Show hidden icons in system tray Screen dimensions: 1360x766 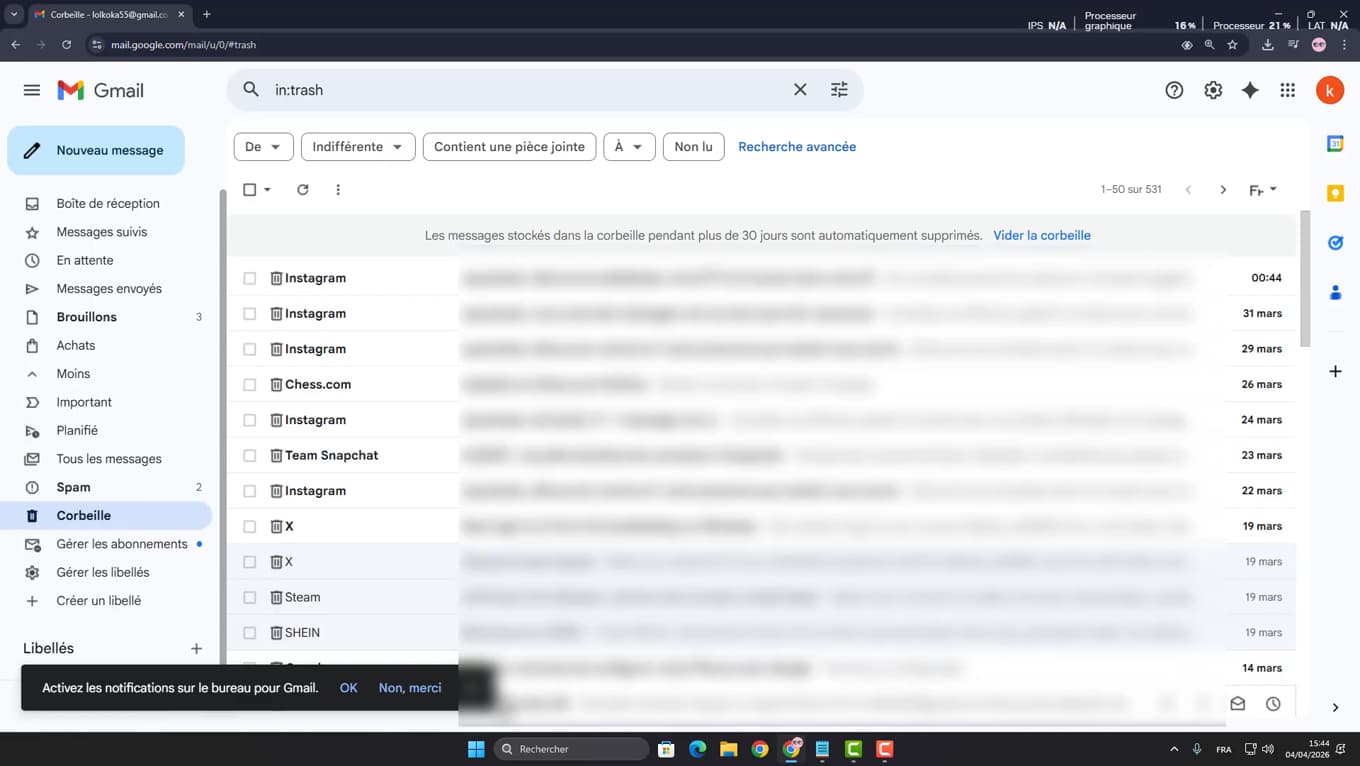(x=1174, y=749)
